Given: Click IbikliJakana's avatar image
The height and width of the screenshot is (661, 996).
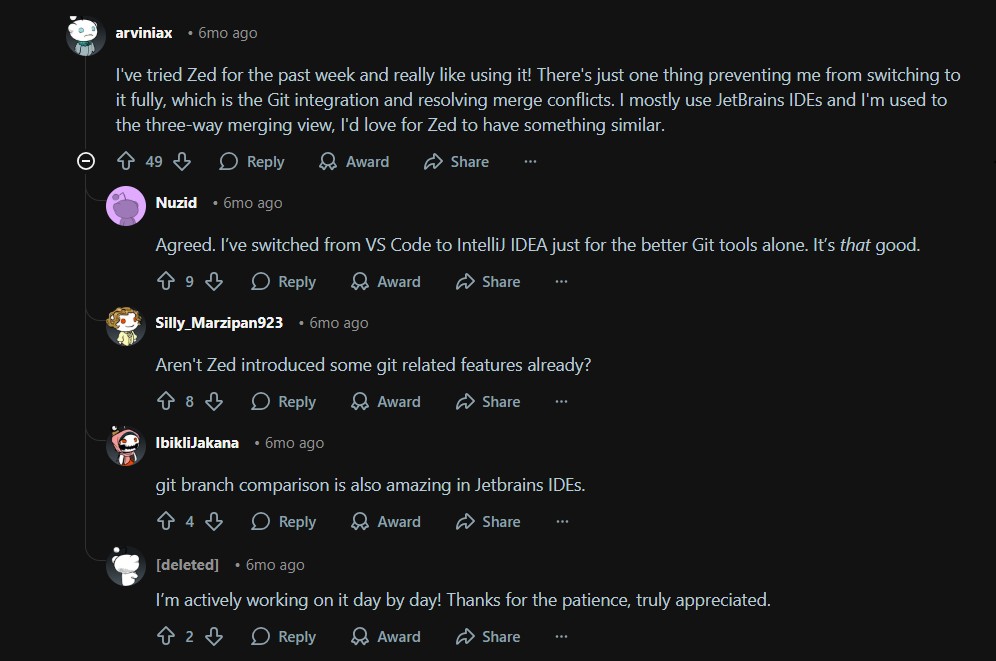Looking at the screenshot, I should (126, 446).
